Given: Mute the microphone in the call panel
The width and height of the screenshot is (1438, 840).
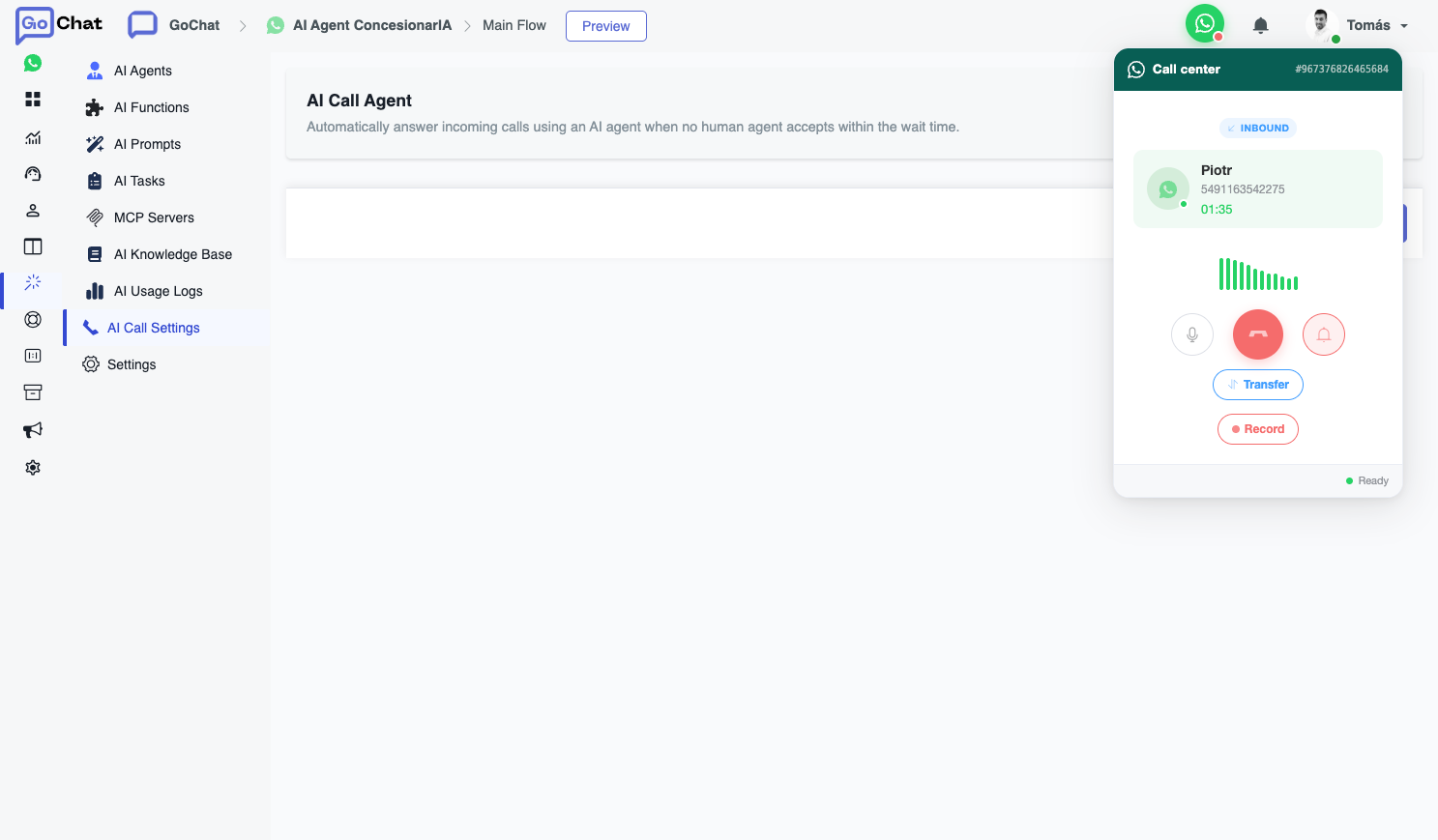Looking at the screenshot, I should (1192, 334).
